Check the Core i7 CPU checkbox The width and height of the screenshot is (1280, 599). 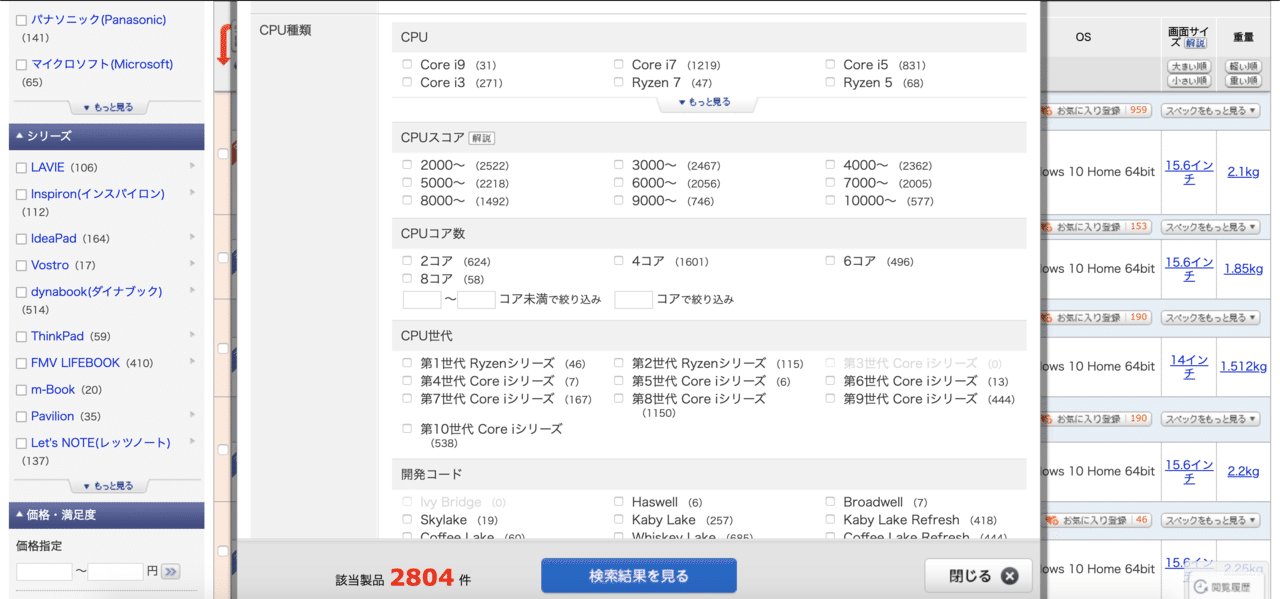618,64
